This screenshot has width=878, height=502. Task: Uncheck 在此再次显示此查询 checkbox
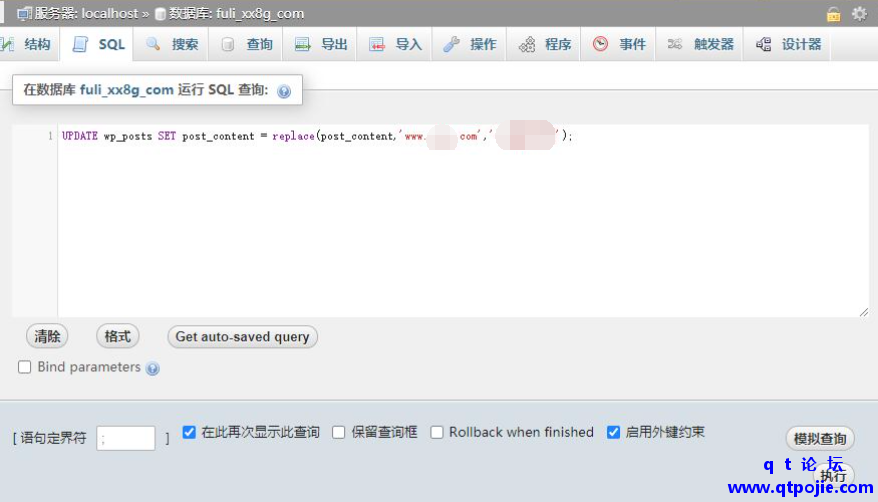pos(189,432)
